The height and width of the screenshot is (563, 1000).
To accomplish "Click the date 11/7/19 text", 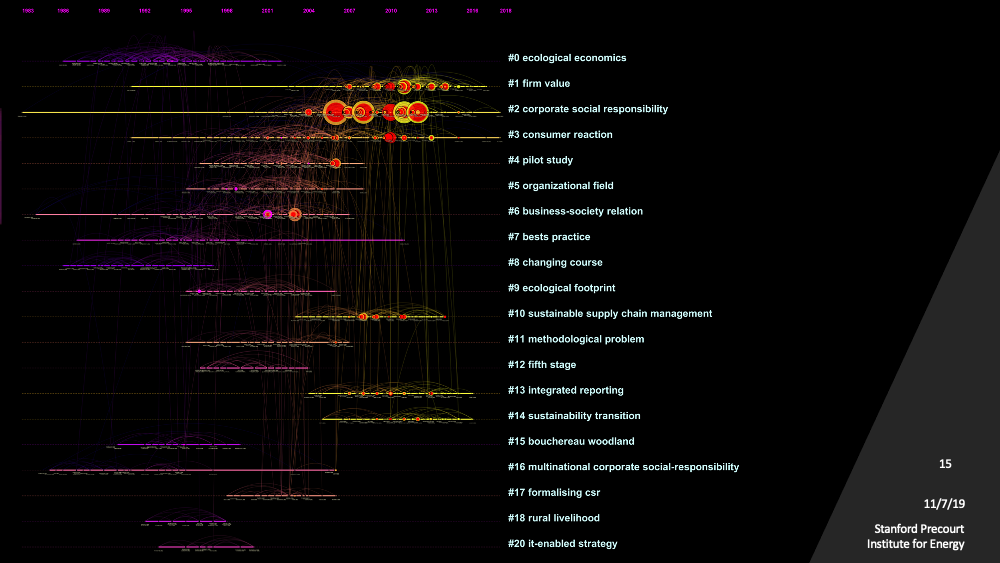I will (x=944, y=504).
